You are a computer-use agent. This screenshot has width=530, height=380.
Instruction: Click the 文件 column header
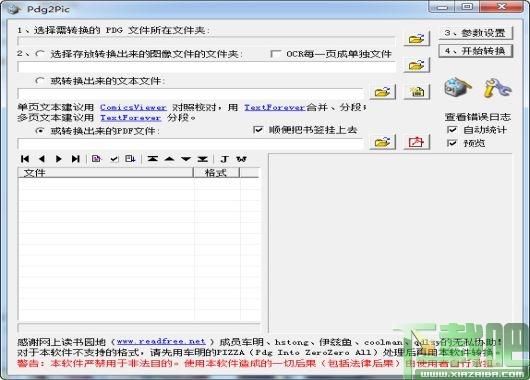105,173
